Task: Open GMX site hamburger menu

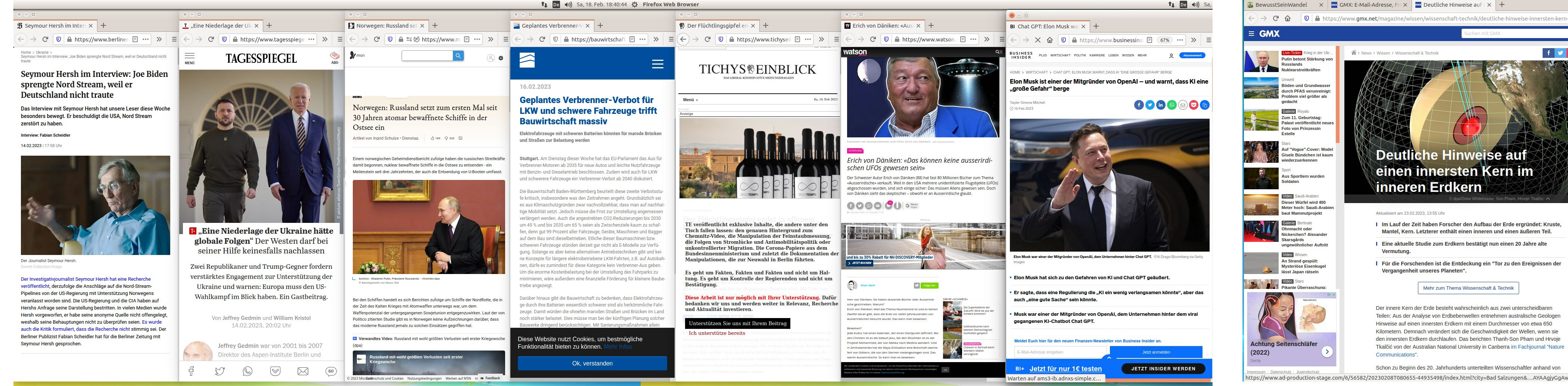Action: click(x=1251, y=34)
